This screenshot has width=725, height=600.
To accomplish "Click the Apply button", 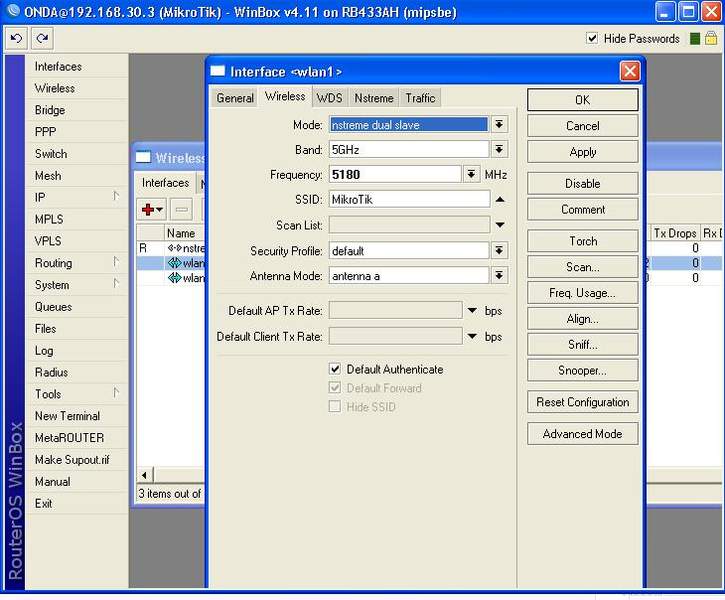I will point(583,152).
